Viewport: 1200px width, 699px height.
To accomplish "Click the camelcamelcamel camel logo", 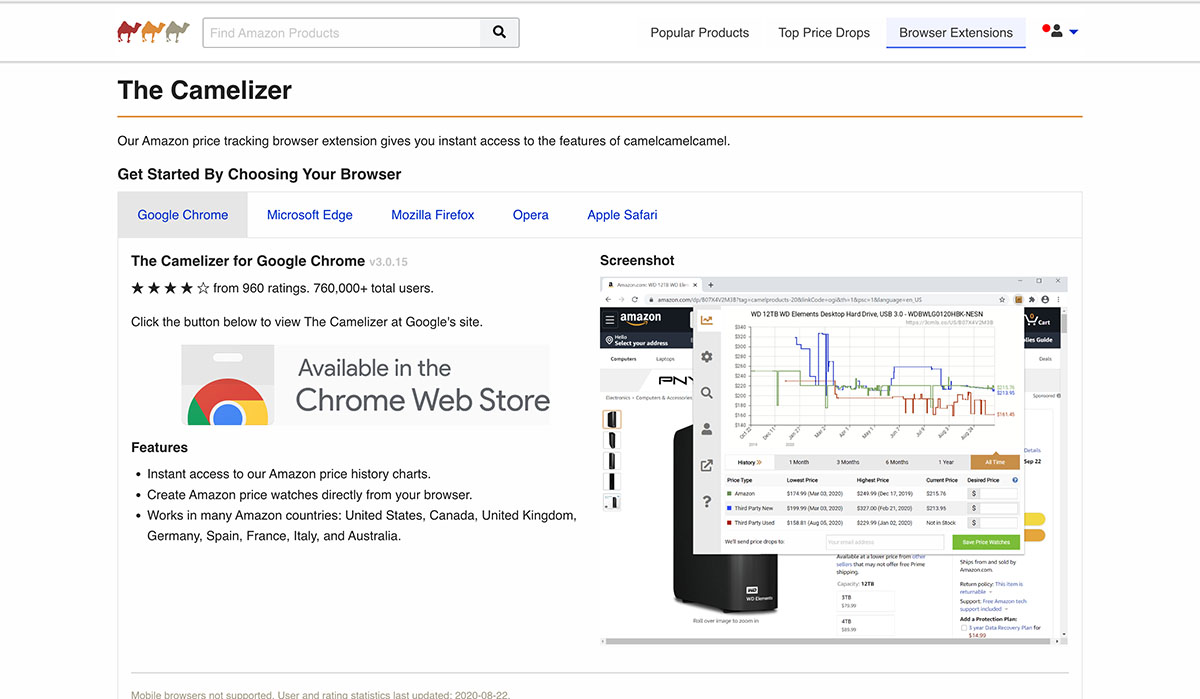I will click(152, 31).
